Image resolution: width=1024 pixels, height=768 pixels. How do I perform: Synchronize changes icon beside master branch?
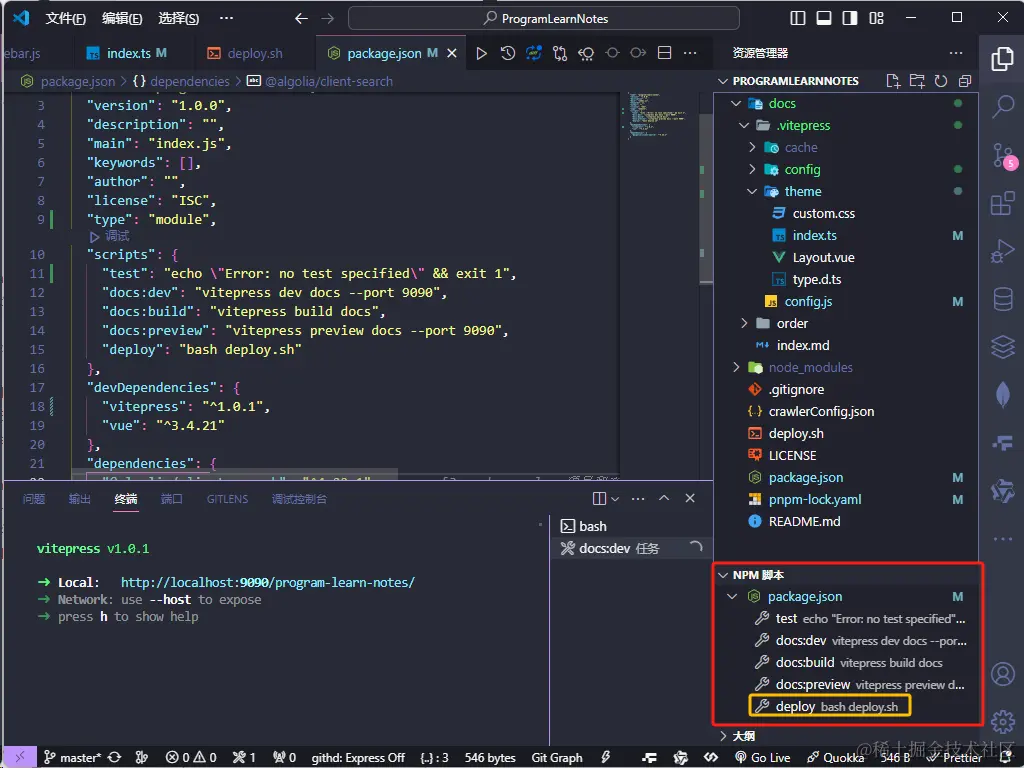point(114,758)
